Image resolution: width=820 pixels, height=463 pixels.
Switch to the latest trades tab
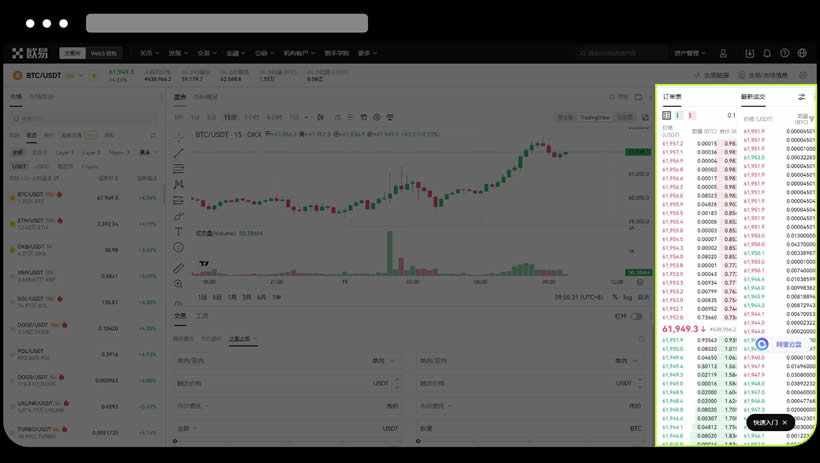click(753, 97)
